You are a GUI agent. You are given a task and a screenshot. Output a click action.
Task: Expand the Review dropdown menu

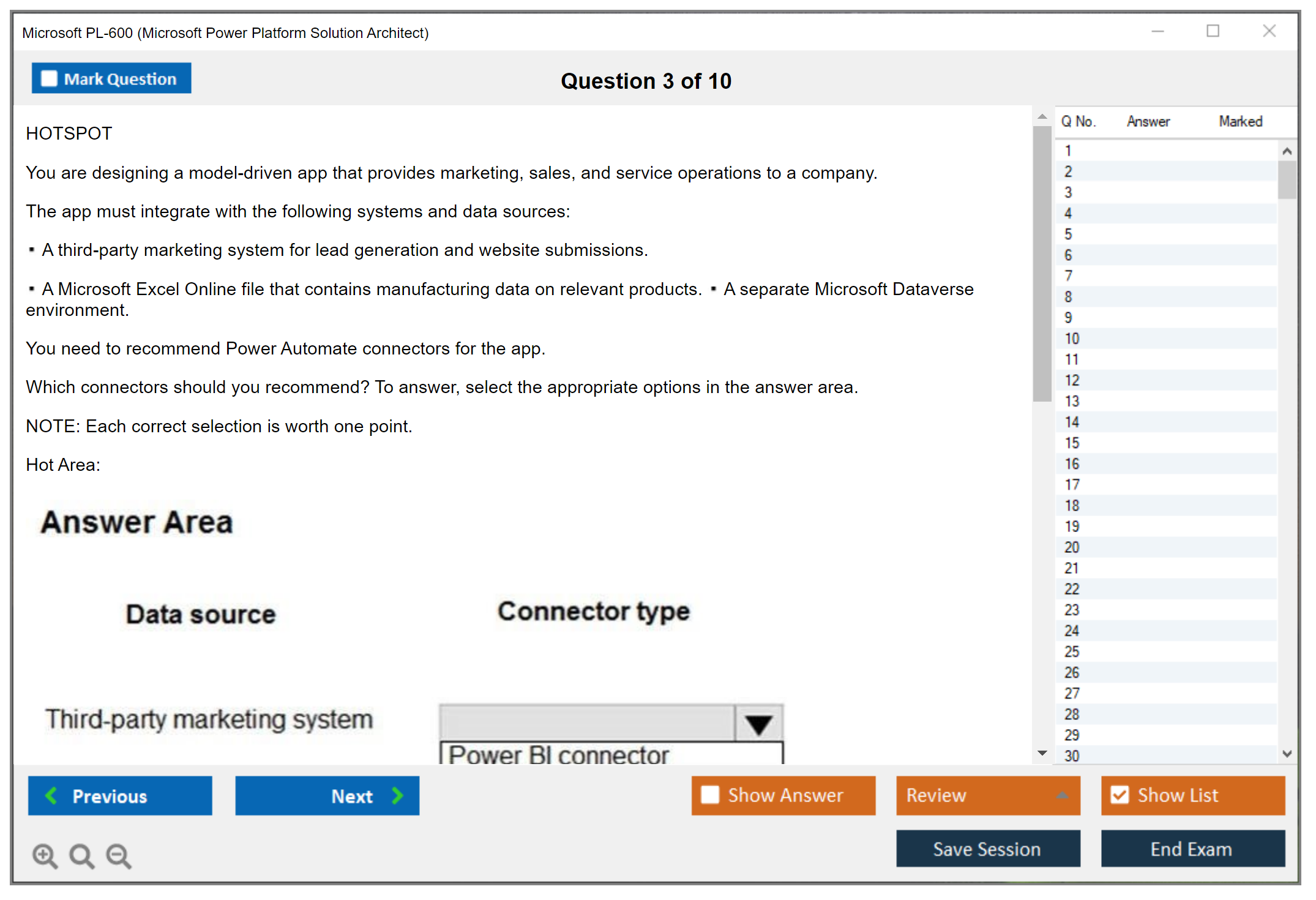point(1062,795)
